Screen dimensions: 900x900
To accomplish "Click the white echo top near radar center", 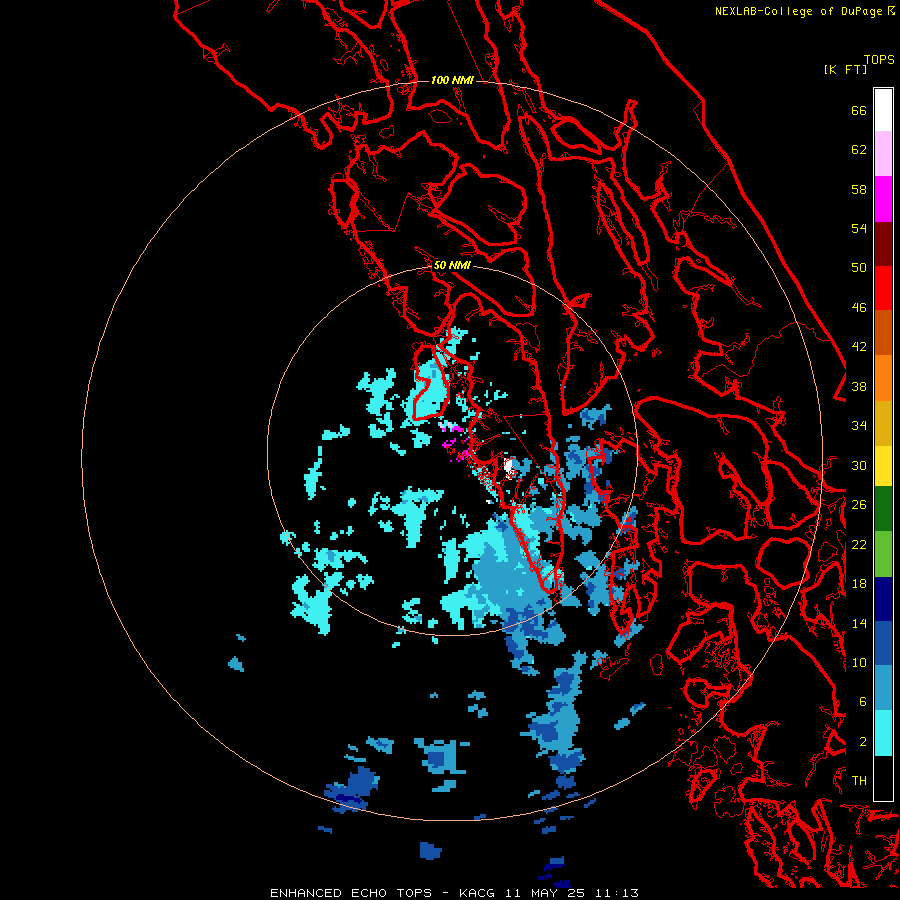I will point(509,468).
